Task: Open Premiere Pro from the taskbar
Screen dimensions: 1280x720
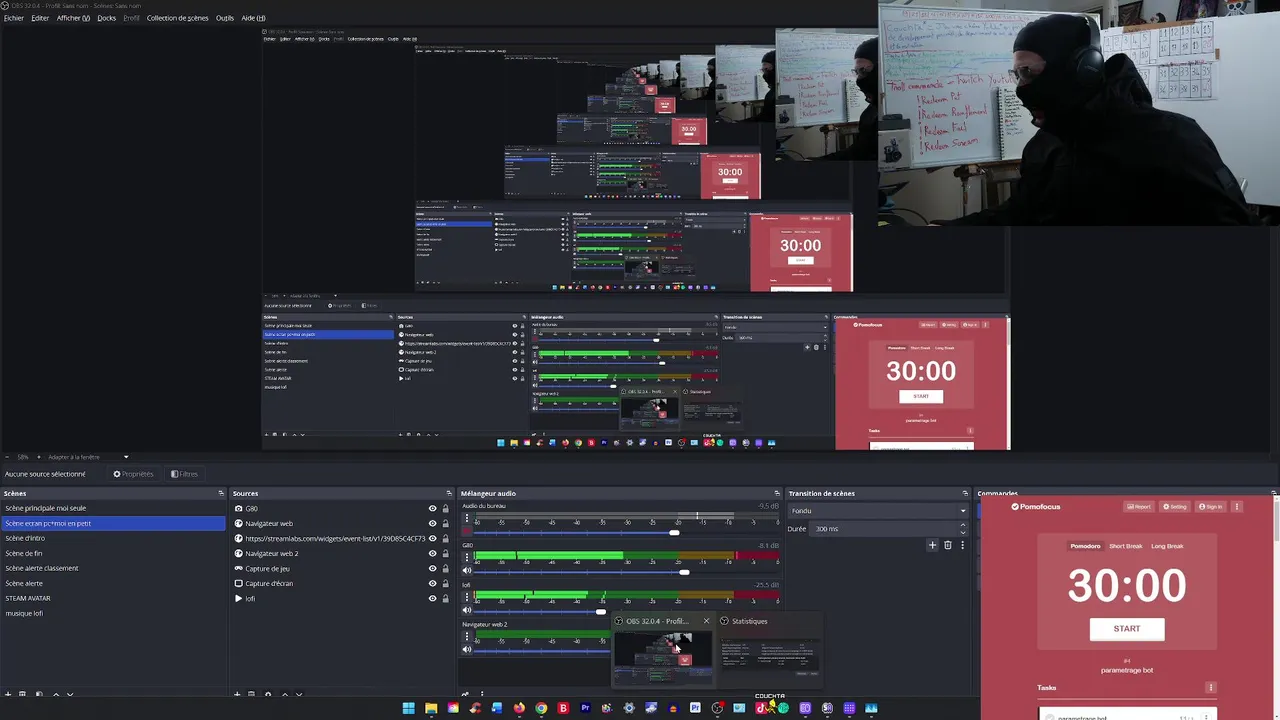Action: pos(585,708)
